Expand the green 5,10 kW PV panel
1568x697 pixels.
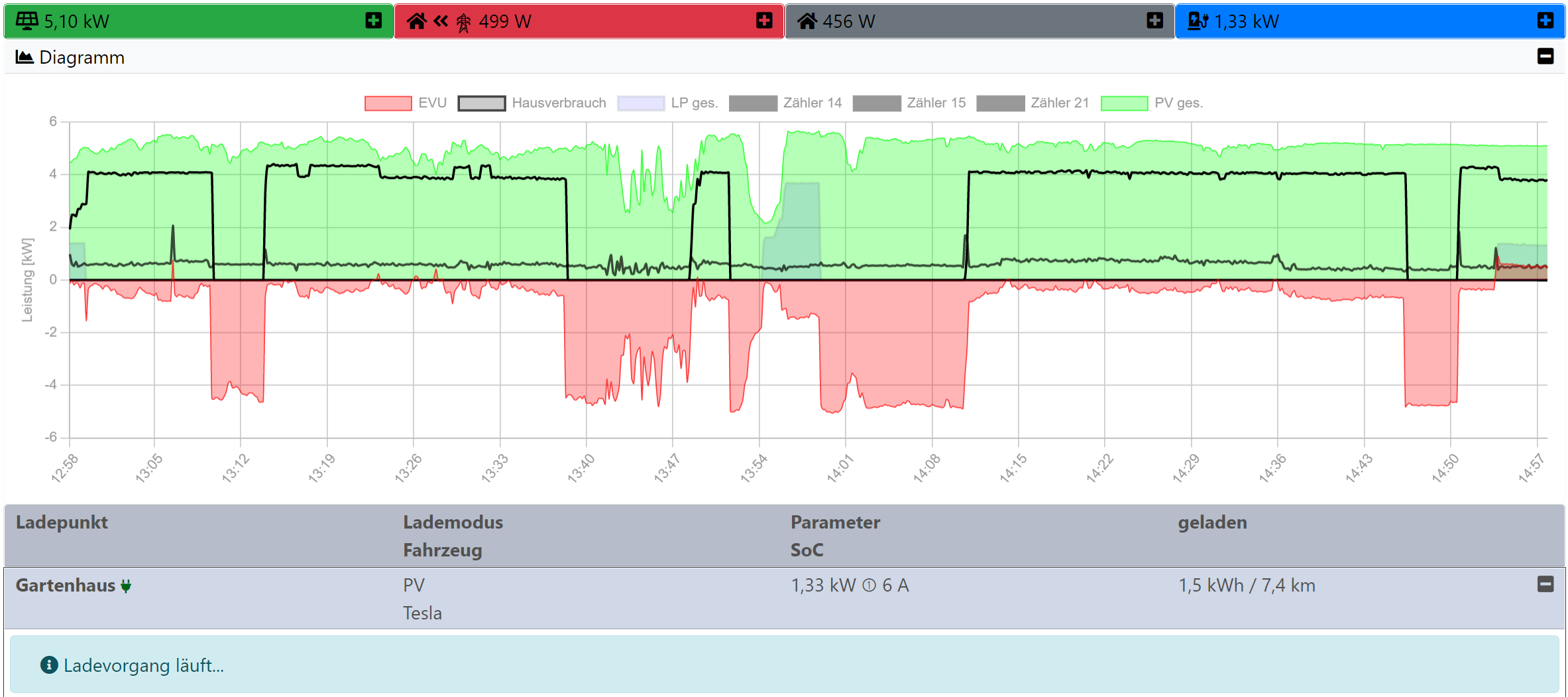pyautogui.click(x=374, y=21)
